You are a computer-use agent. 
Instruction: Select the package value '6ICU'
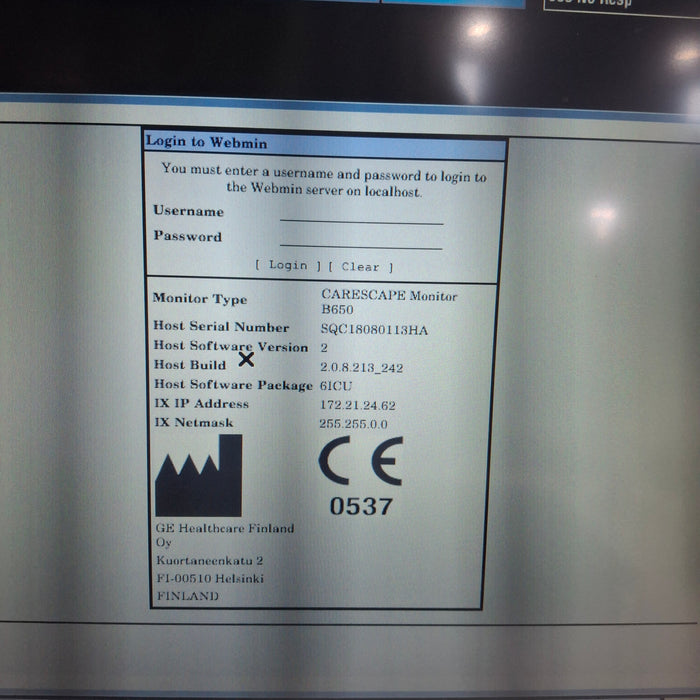[336, 386]
